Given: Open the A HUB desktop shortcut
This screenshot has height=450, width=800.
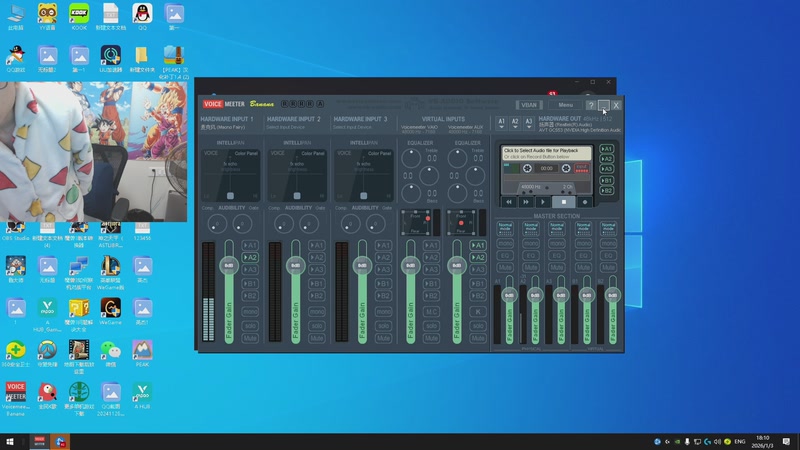Looking at the screenshot, I should (x=142, y=396).
